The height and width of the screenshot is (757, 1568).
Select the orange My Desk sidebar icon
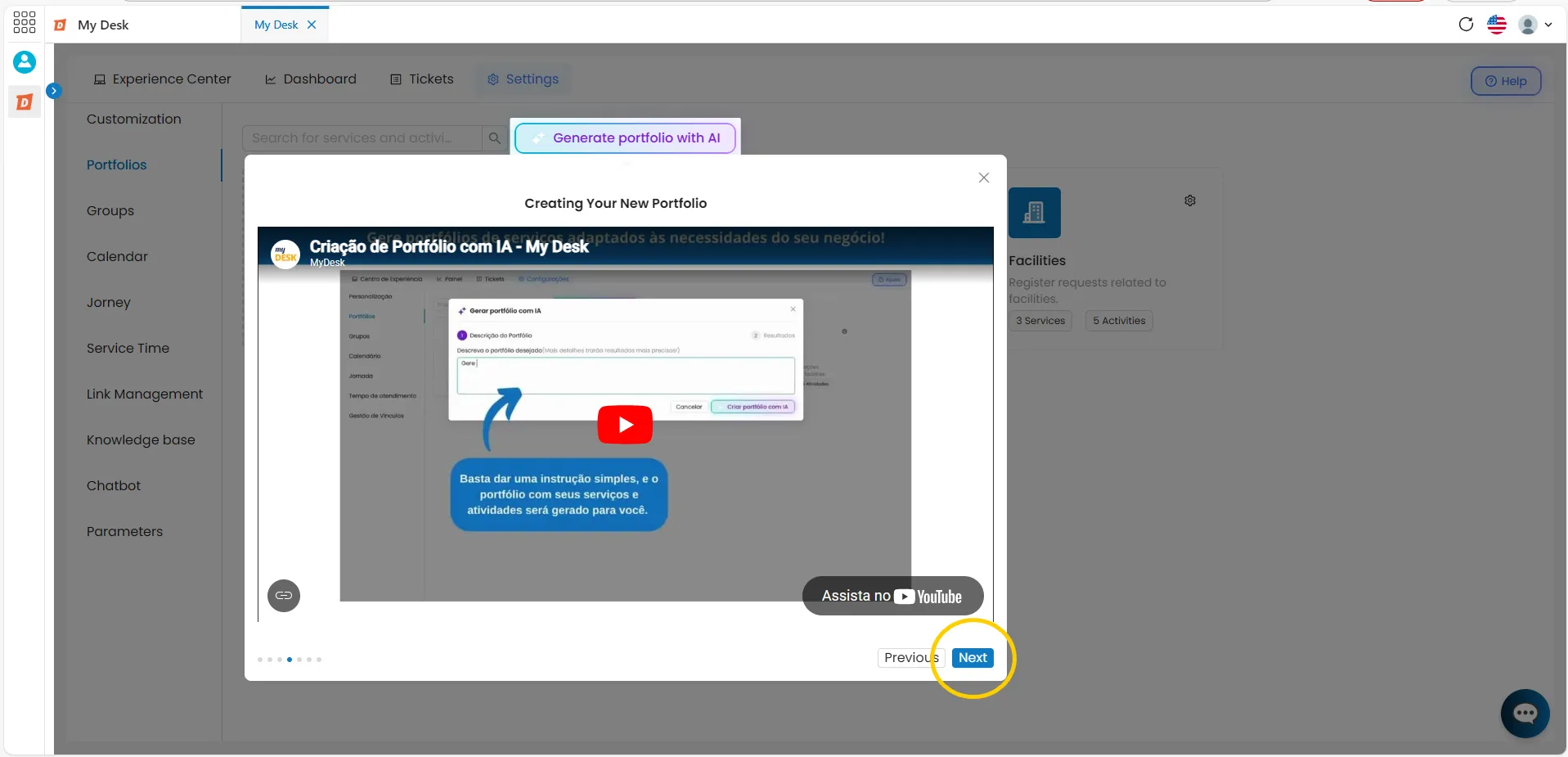pos(25,102)
